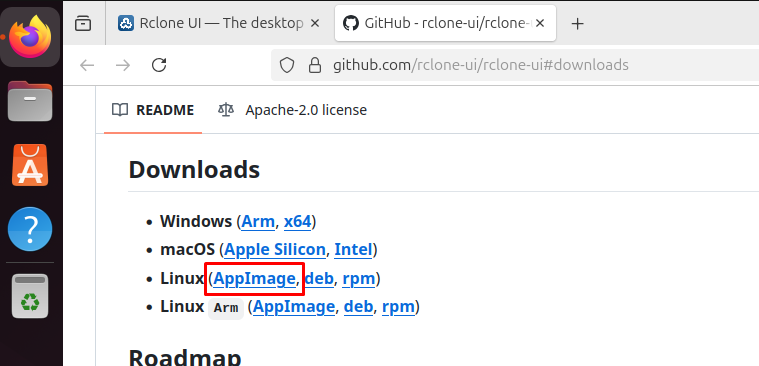Close the GitHub rclone-ui tab
The image size is (759, 366).
point(541,23)
